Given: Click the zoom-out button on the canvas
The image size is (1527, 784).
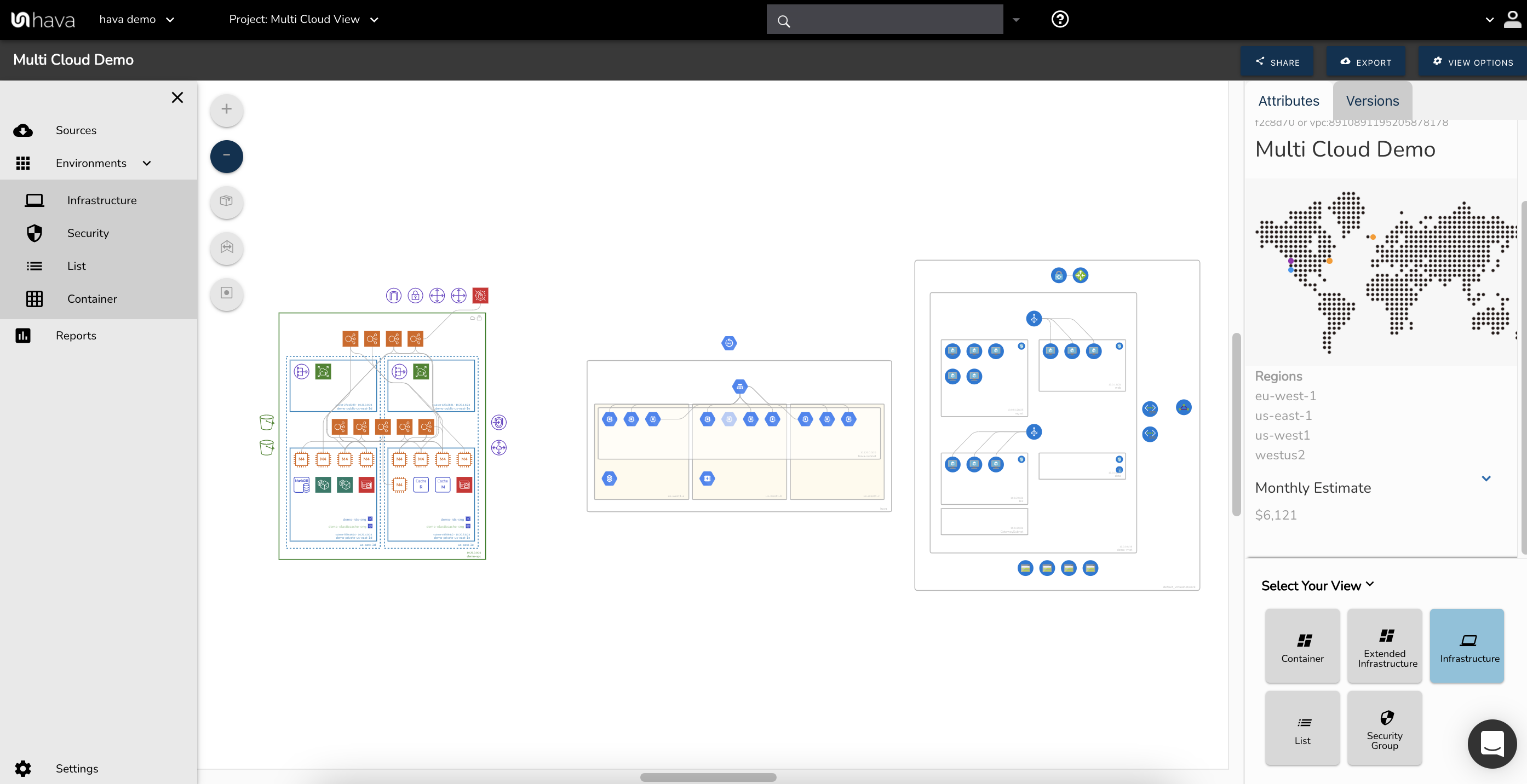Looking at the screenshot, I should (x=226, y=155).
